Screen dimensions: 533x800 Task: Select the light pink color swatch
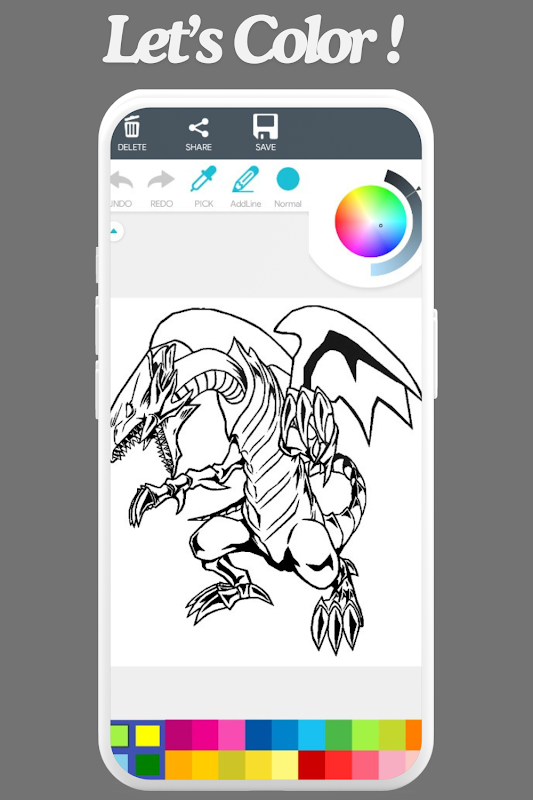click(x=392, y=765)
